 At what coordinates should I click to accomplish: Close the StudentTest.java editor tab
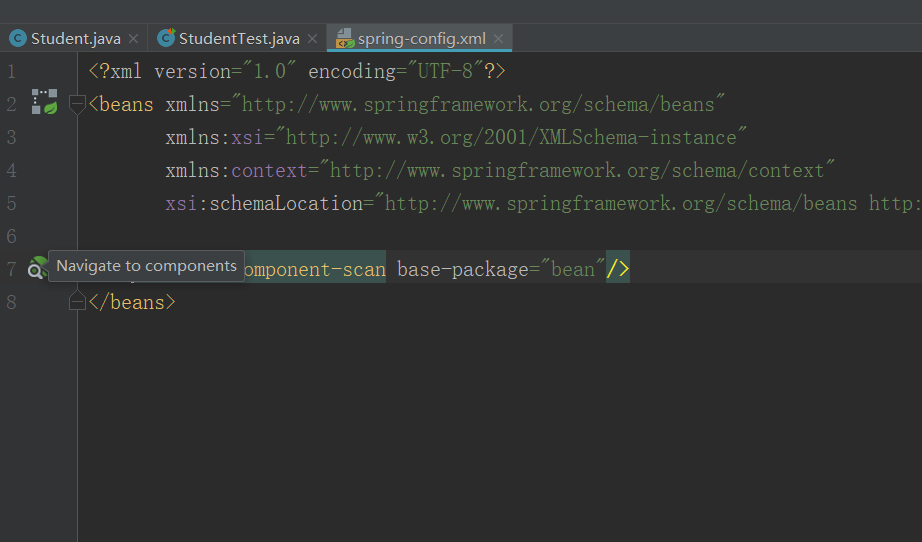pyautogui.click(x=312, y=39)
